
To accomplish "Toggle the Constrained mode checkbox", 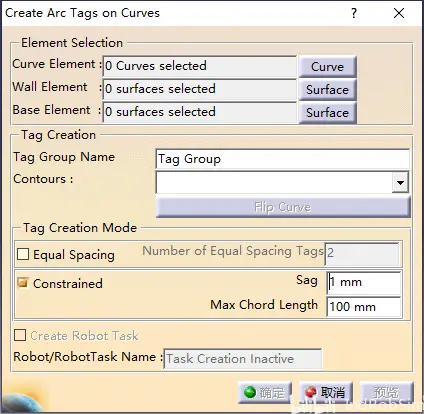I will pyautogui.click(x=23, y=283).
